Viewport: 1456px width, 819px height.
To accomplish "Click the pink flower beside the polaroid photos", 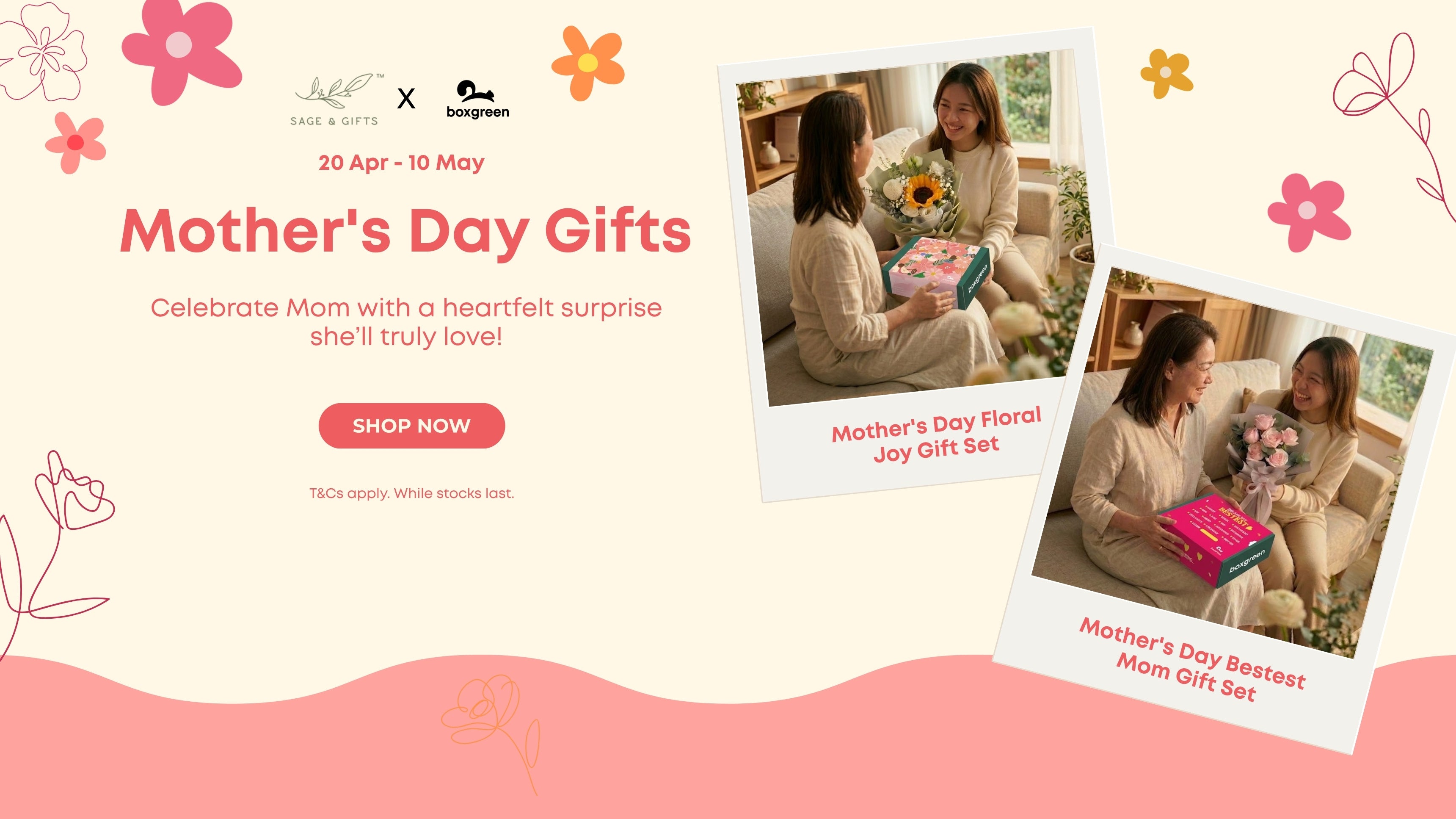I will pyautogui.click(x=1308, y=212).
